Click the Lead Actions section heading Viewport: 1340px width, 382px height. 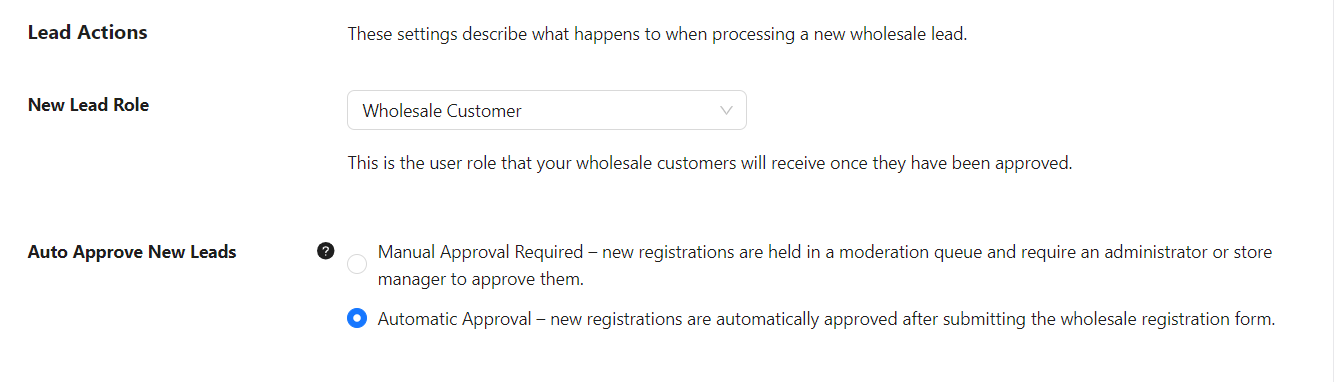(x=88, y=32)
